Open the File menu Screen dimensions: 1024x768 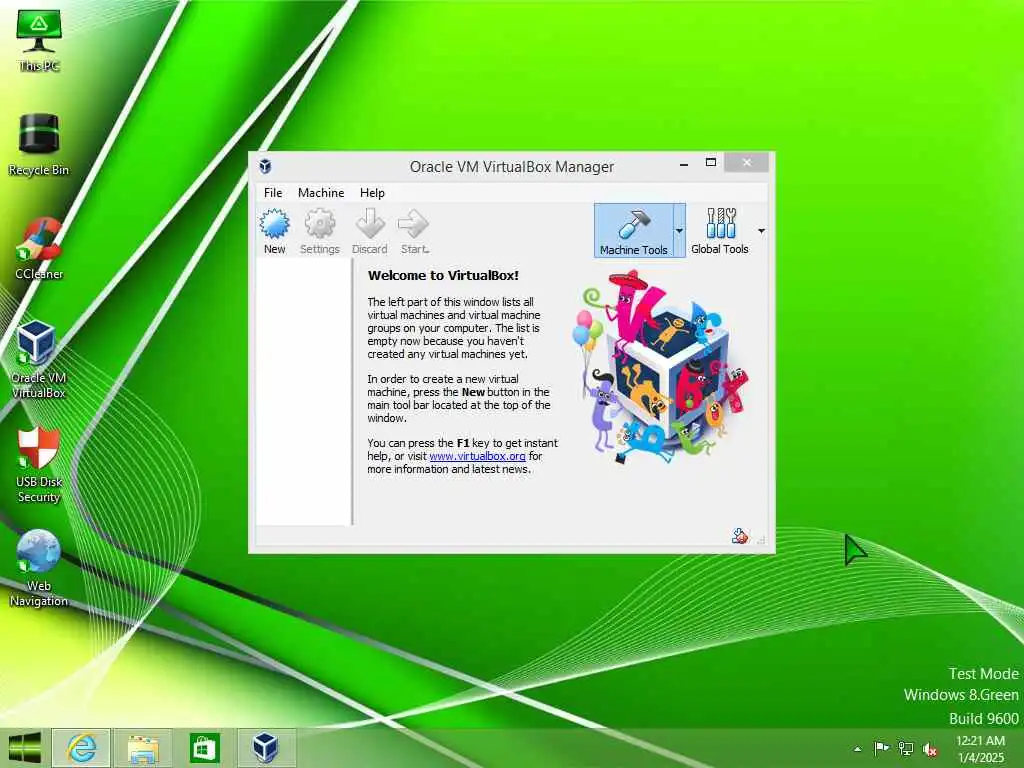[273, 193]
